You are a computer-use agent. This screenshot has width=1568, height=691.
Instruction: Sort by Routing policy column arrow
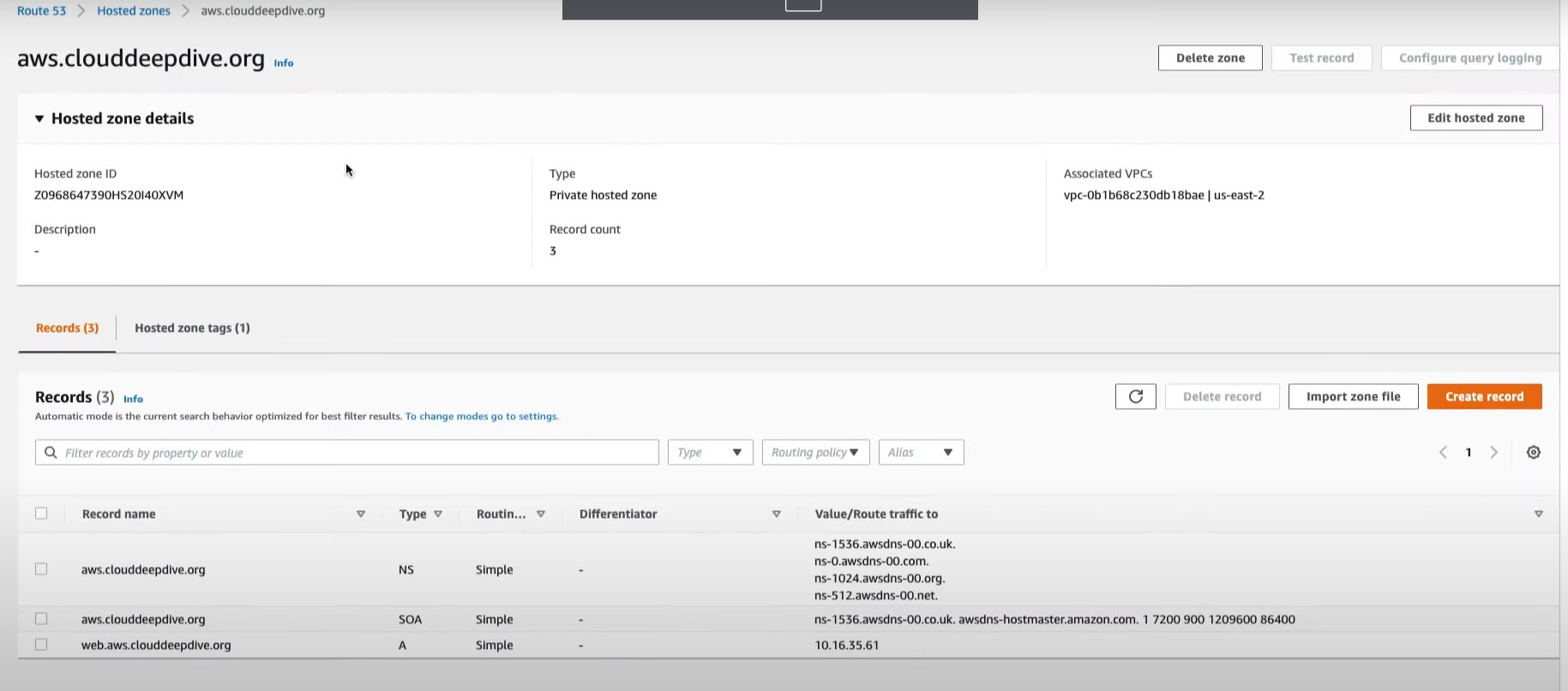(541, 514)
